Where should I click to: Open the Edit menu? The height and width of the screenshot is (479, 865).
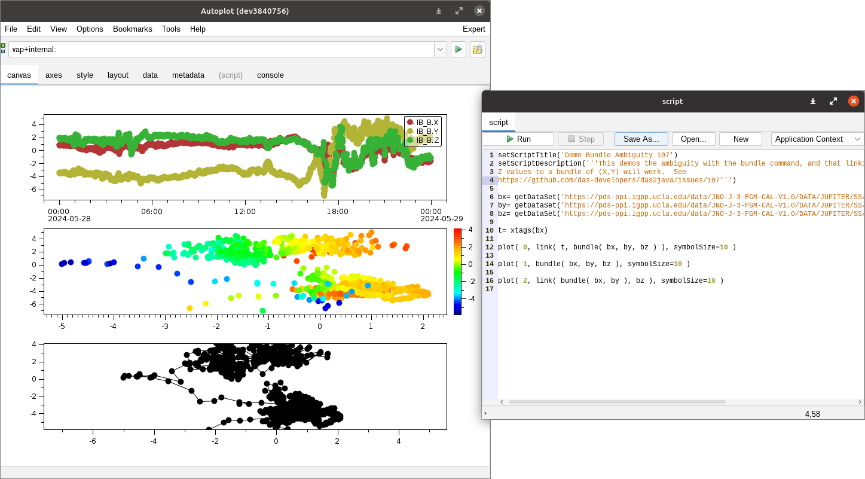pyautogui.click(x=34, y=29)
